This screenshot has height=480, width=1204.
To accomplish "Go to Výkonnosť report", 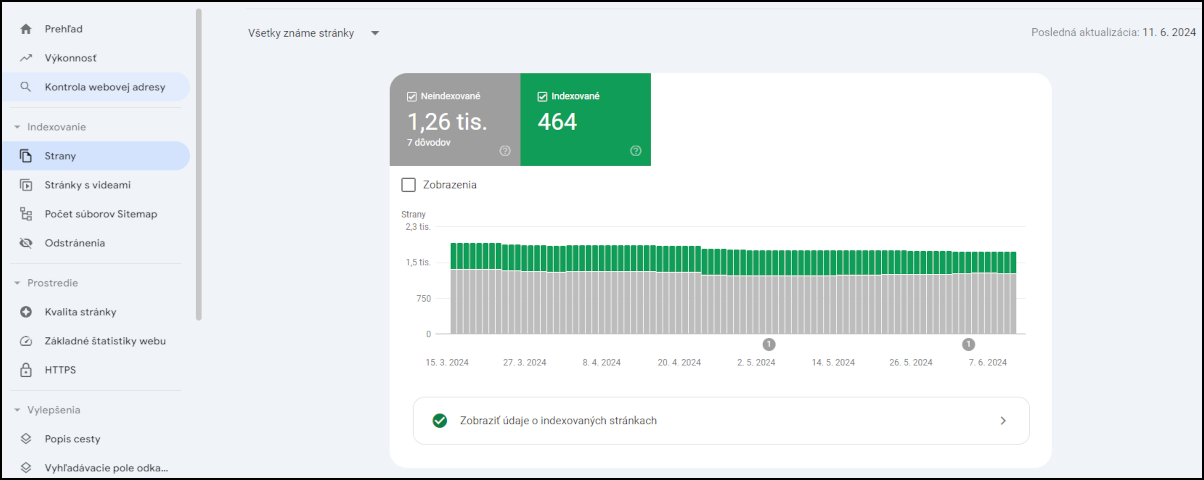I will click(x=95, y=58).
